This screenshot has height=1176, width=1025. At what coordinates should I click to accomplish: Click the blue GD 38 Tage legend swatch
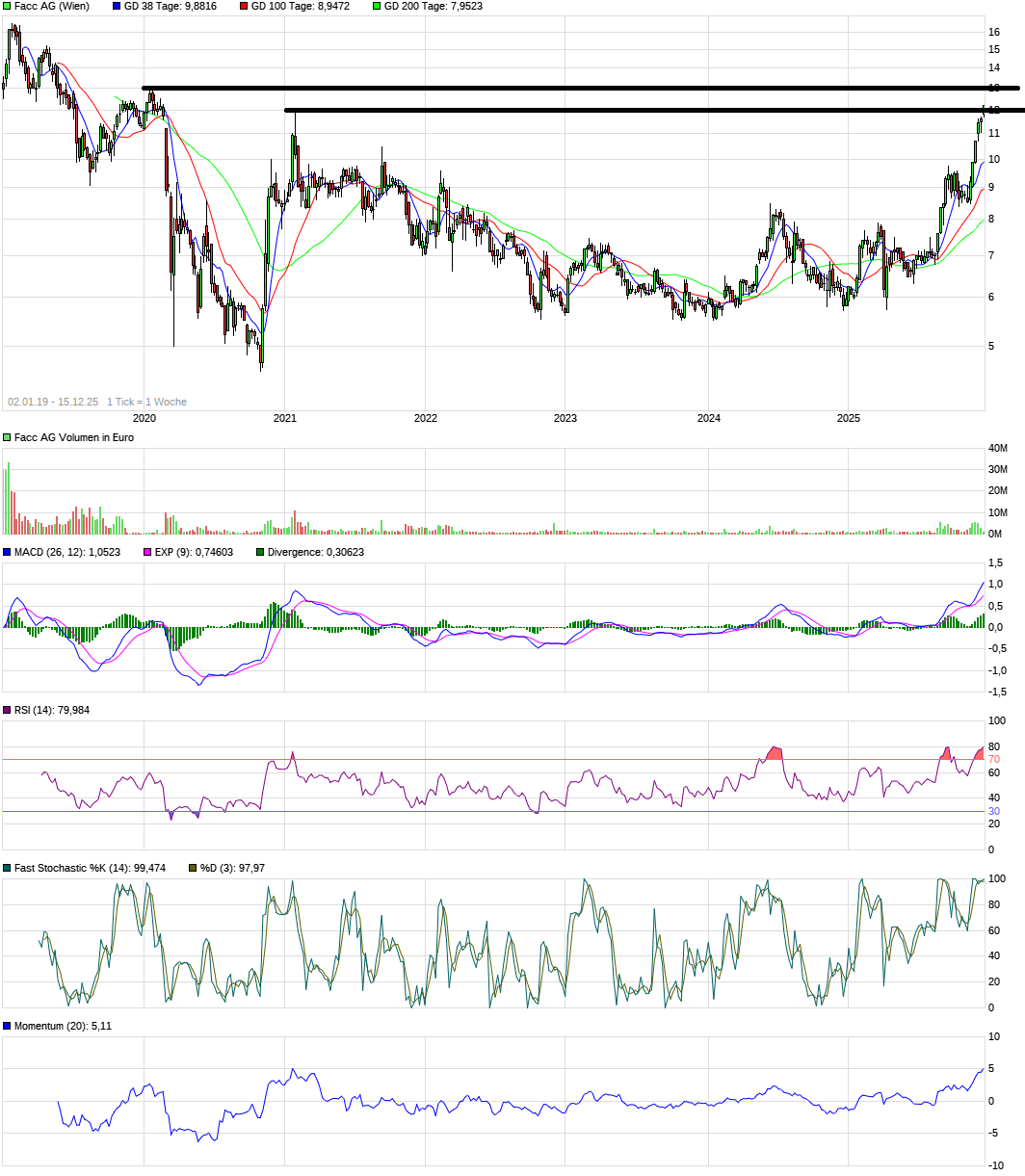(x=118, y=6)
